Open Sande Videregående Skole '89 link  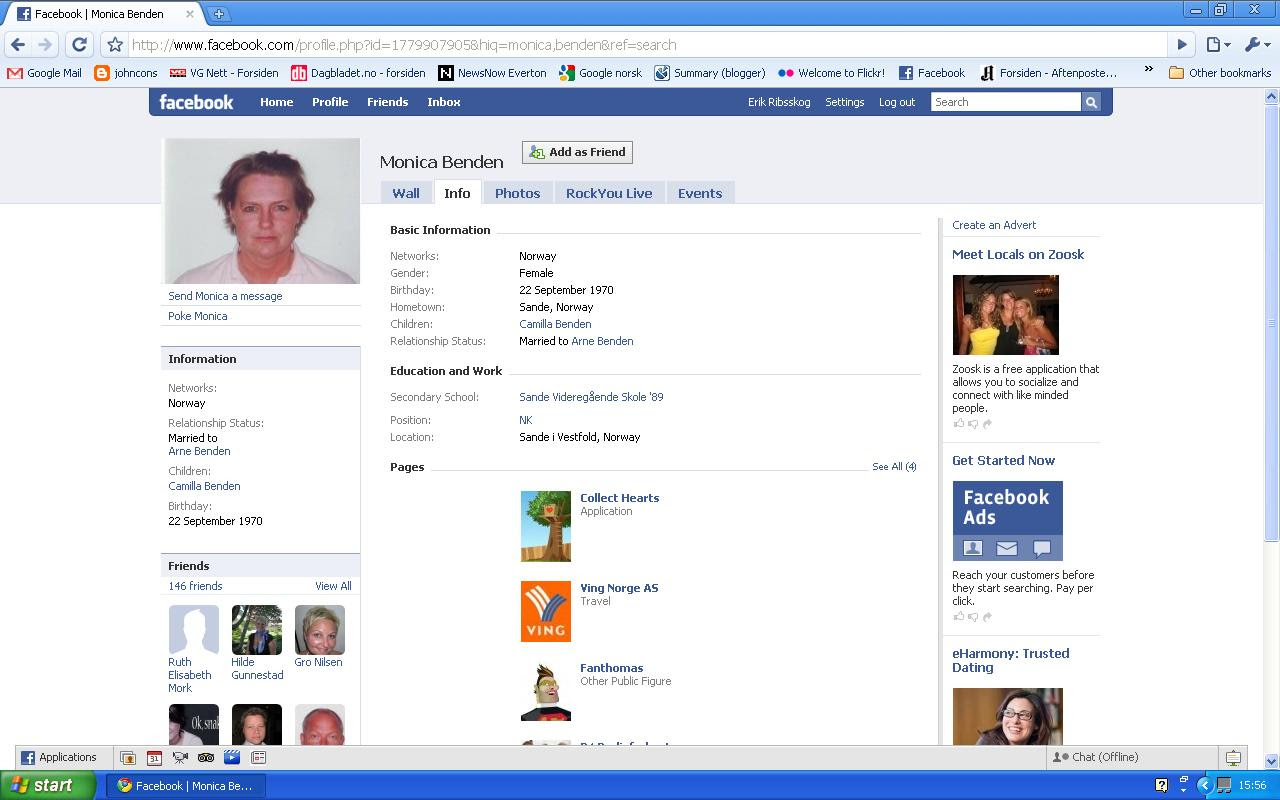591,397
